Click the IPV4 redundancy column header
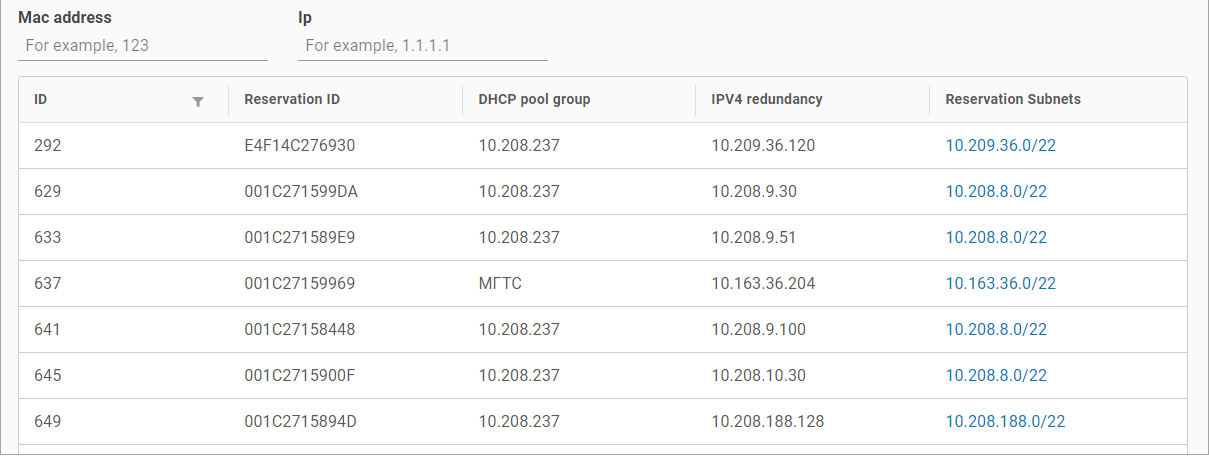Image resolution: width=1209 pixels, height=457 pixels. click(767, 99)
